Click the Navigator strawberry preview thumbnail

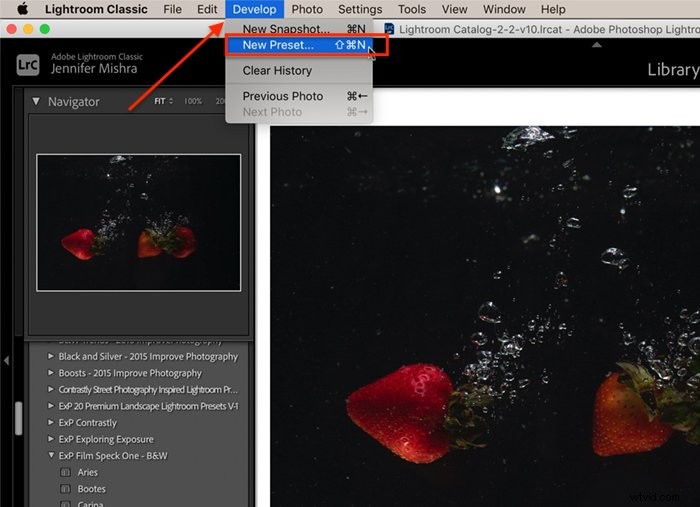pos(138,223)
